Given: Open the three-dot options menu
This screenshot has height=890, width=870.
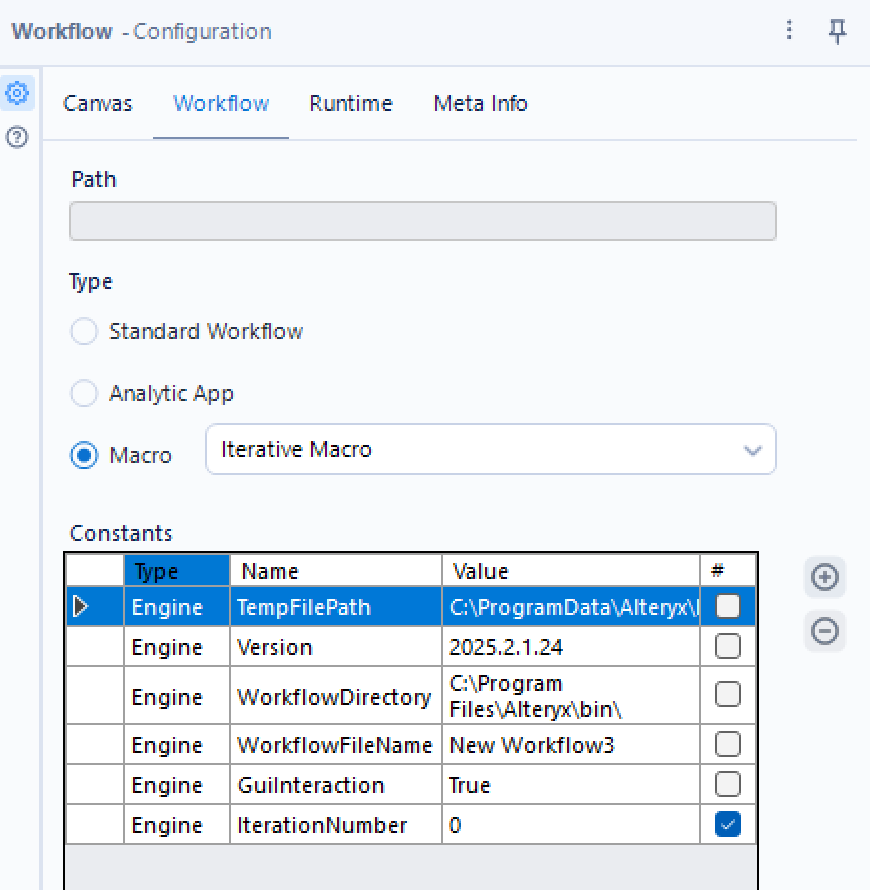Looking at the screenshot, I should point(789,30).
